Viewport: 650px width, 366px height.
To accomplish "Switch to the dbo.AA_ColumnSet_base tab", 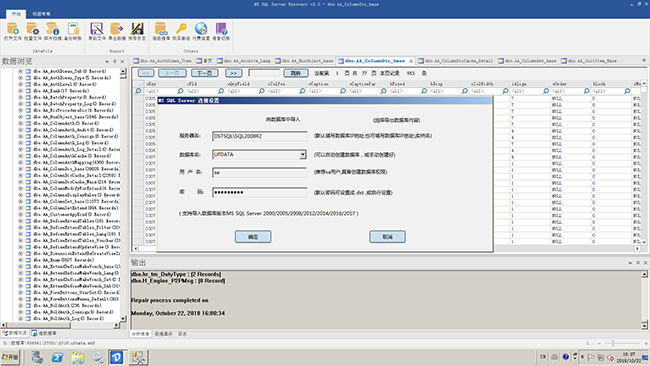I will click(527, 61).
